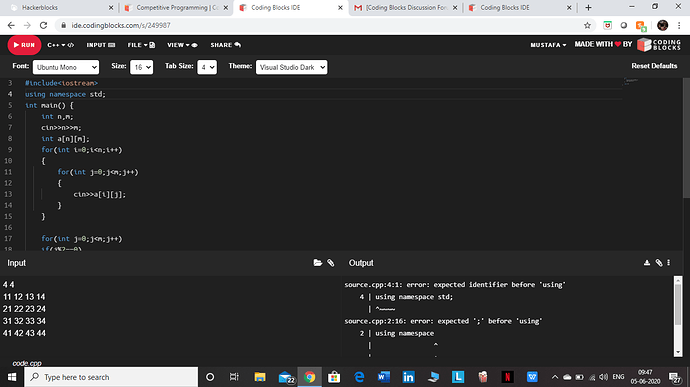Switch to the Competitive Programming tab
Image resolution: width=690 pixels, height=387 pixels.
(176, 7)
